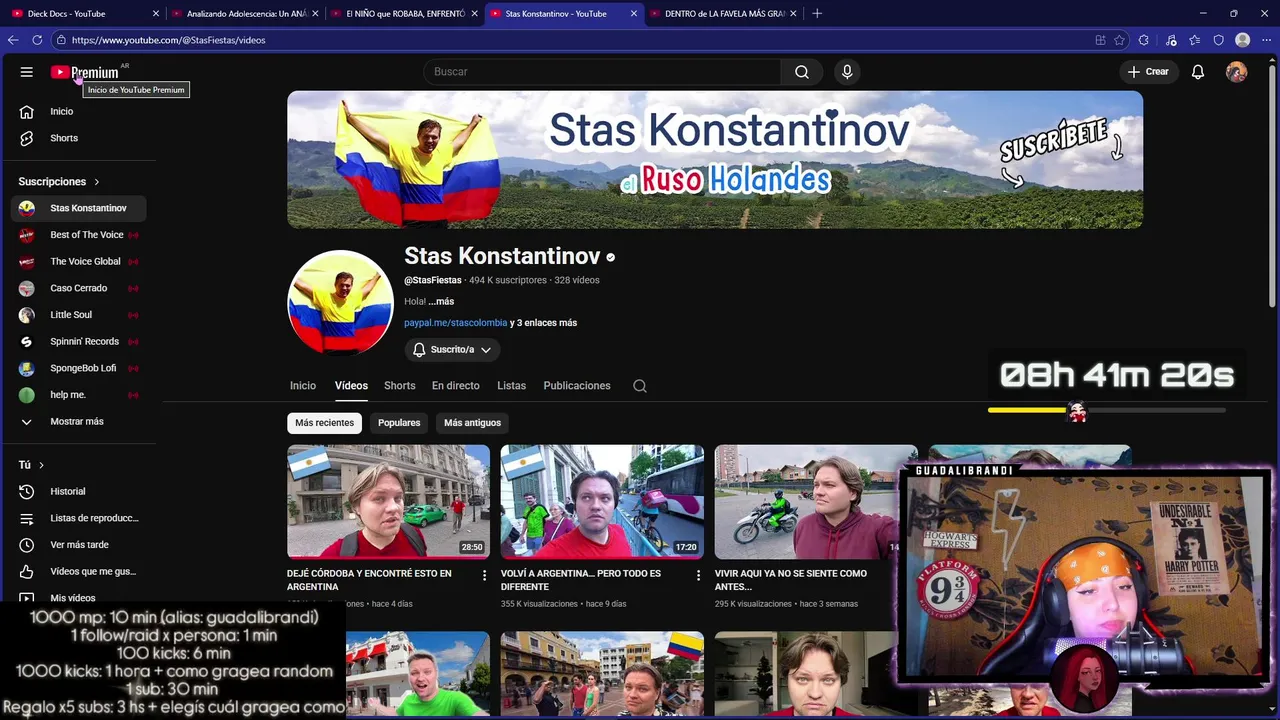This screenshot has width=1280, height=720.
Task: Open the browser profile icon in the toolbar
Action: click(1243, 40)
